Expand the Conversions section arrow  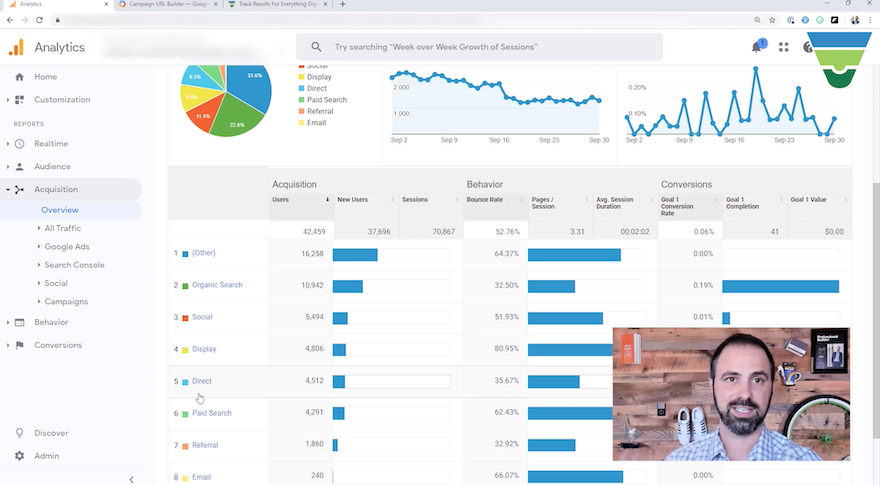click(x=8, y=345)
